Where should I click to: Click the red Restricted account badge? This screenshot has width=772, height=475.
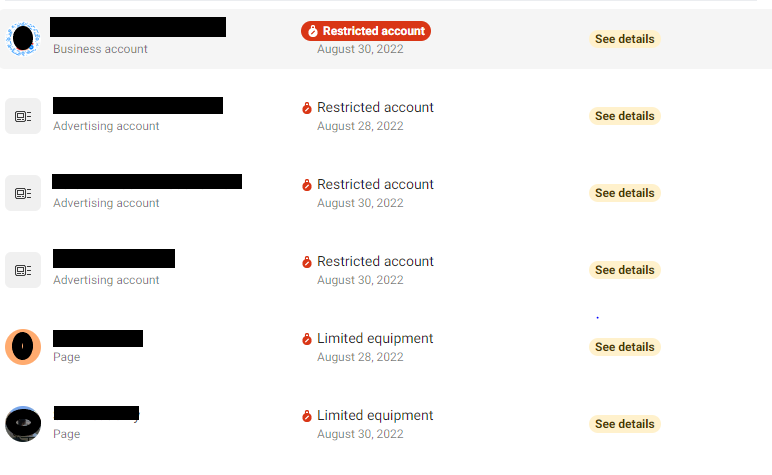click(x=366, y=31)
